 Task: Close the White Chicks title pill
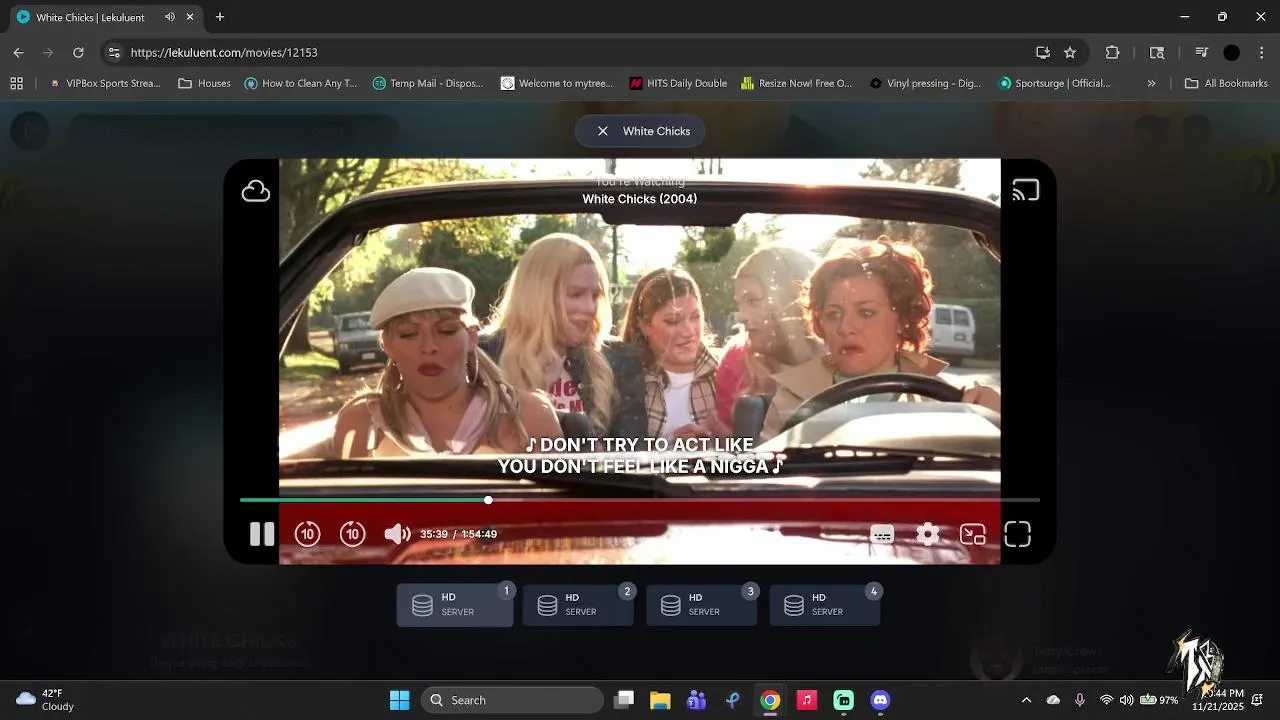(x=603, y=131)
